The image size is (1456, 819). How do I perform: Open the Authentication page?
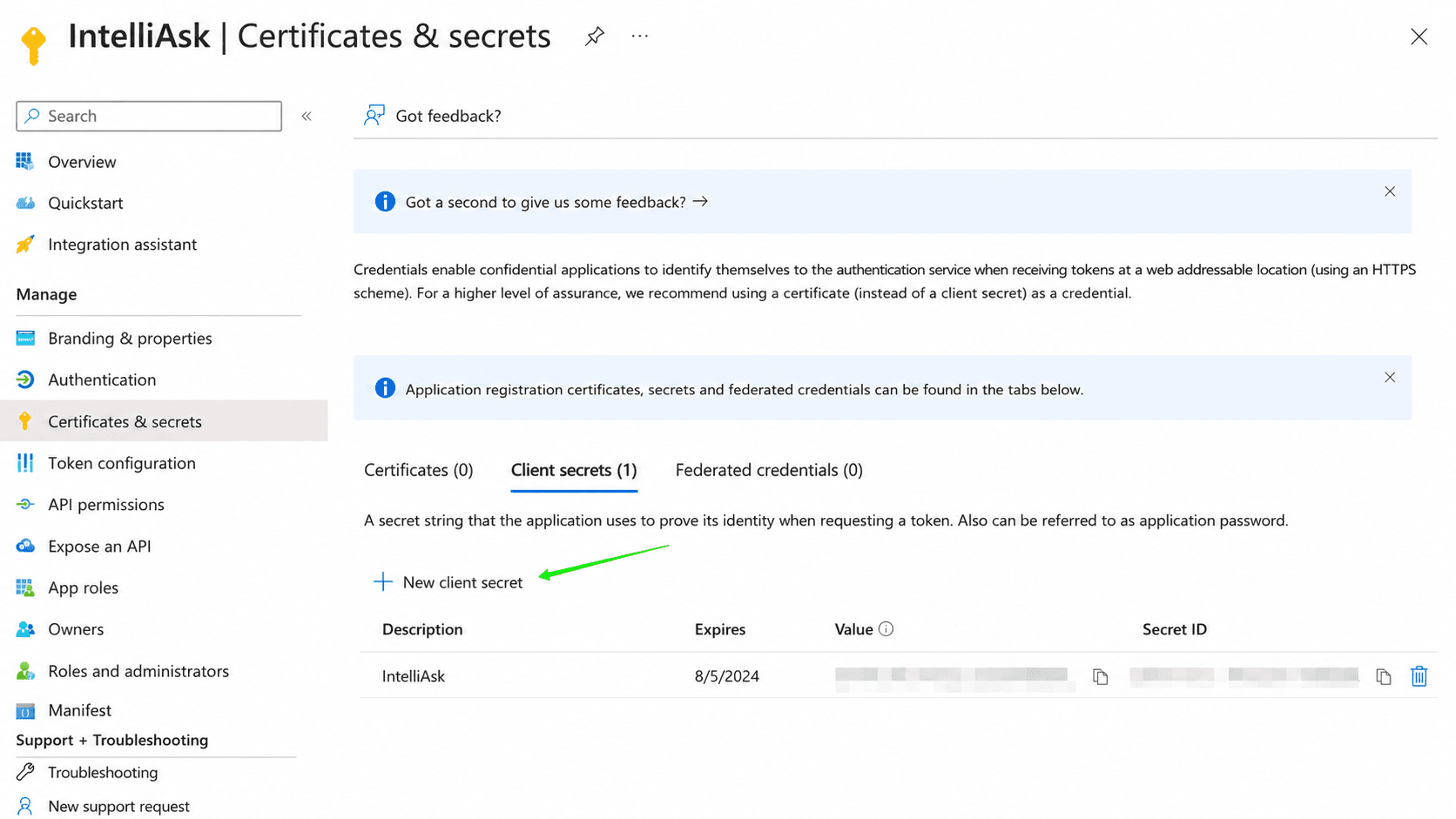(102, 379)
